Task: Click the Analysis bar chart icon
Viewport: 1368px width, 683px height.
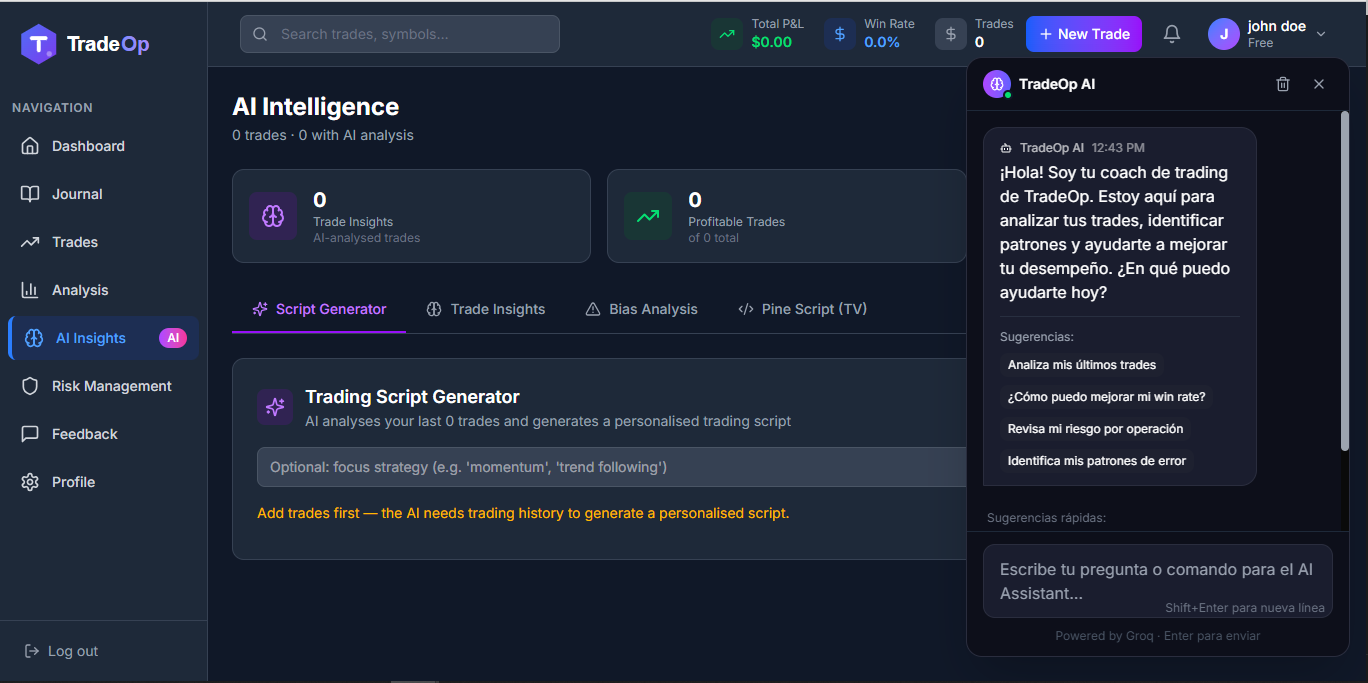Action: (31, 290)
